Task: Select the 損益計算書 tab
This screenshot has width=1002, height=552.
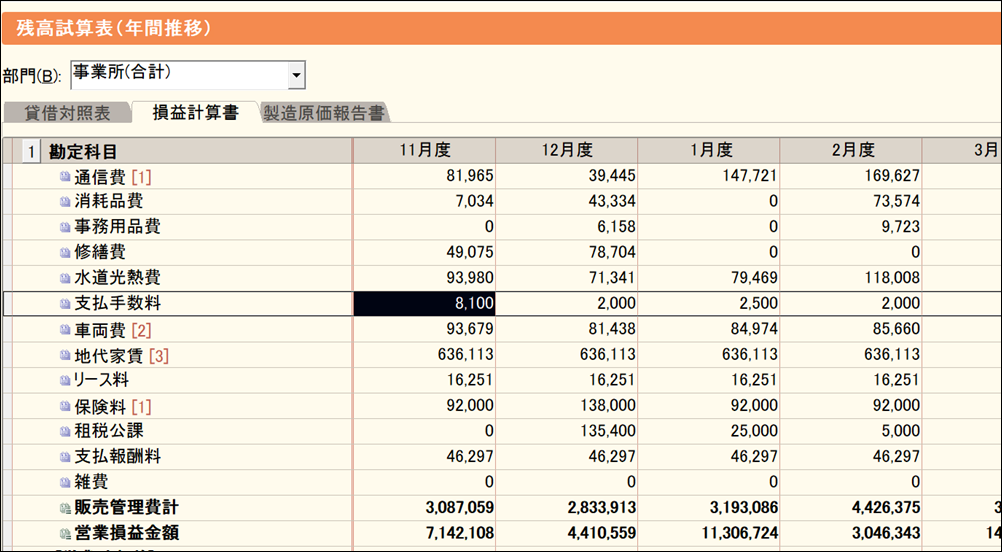Action: tap(196, 113)
